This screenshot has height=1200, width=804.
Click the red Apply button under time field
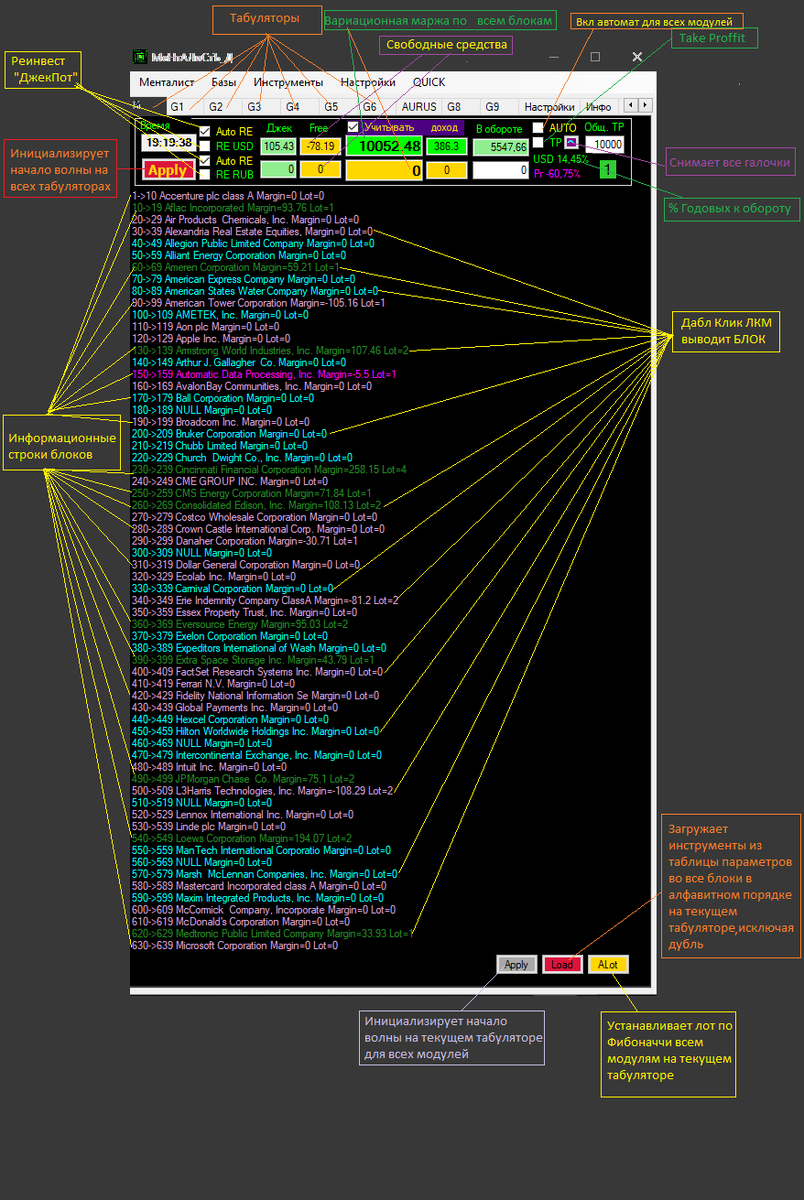167,171
